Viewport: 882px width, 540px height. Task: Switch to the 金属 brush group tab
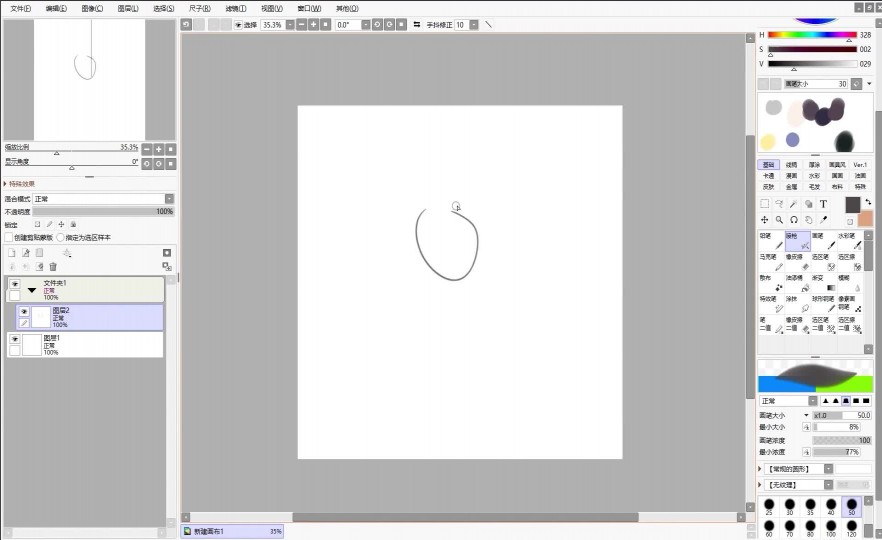[791, 186]
